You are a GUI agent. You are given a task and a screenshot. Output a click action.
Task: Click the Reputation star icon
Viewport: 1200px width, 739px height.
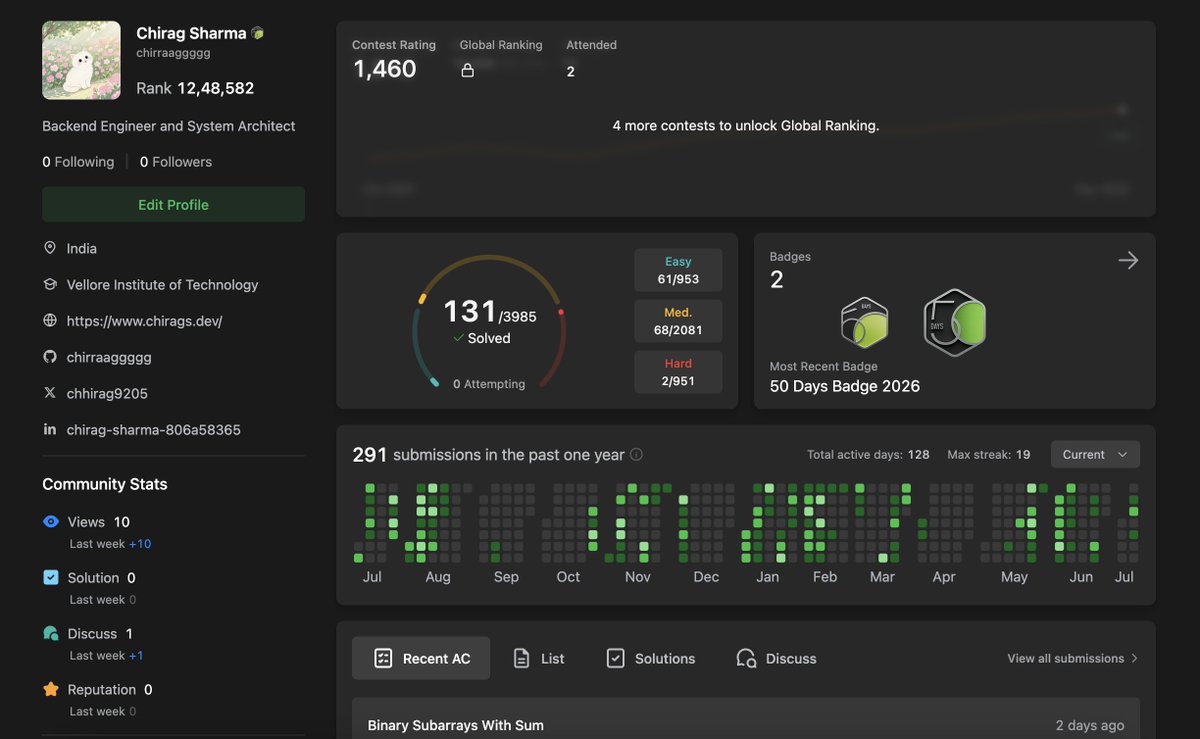[51, 689]
